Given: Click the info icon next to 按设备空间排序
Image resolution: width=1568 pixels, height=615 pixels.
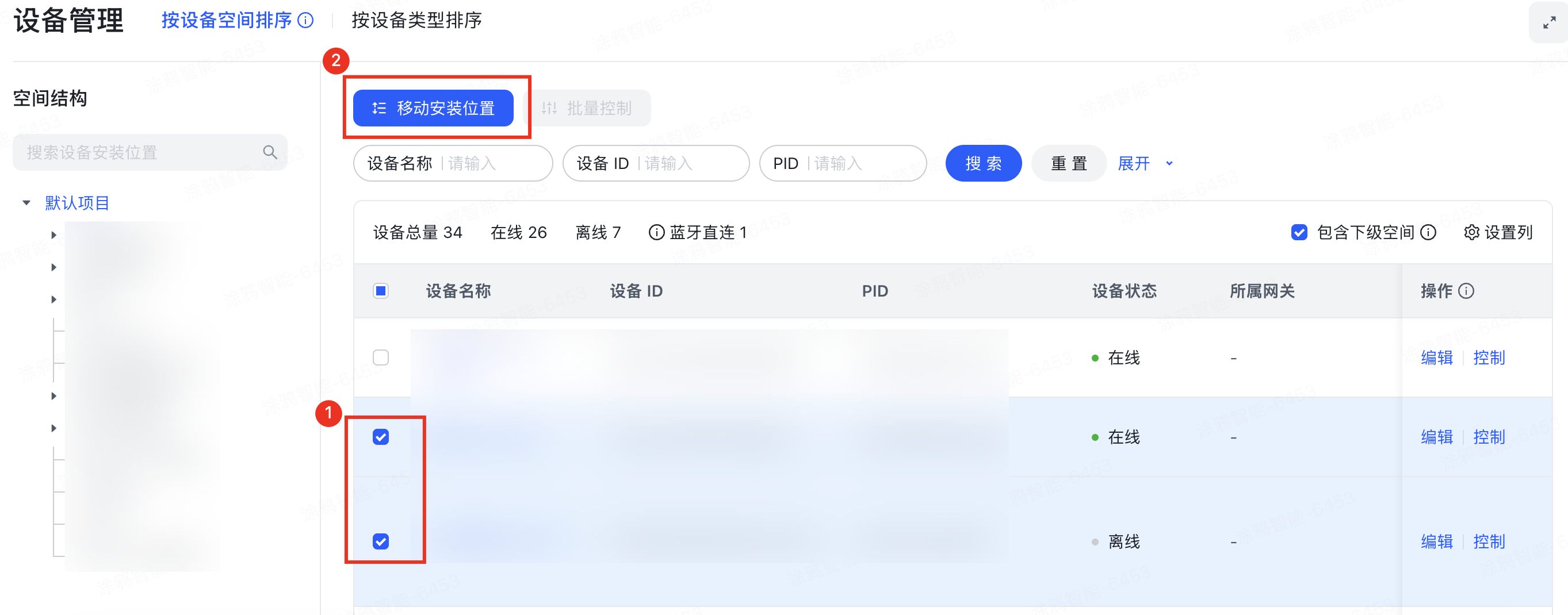Looking at the screenshot, I should pos(305,20).
